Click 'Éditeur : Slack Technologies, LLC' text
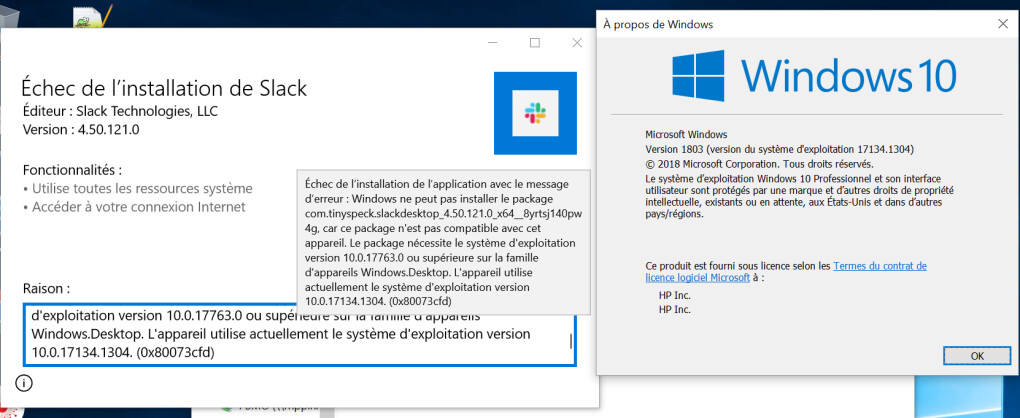The width and height of the screenshot is (1020, 418). tap(120, 111)
